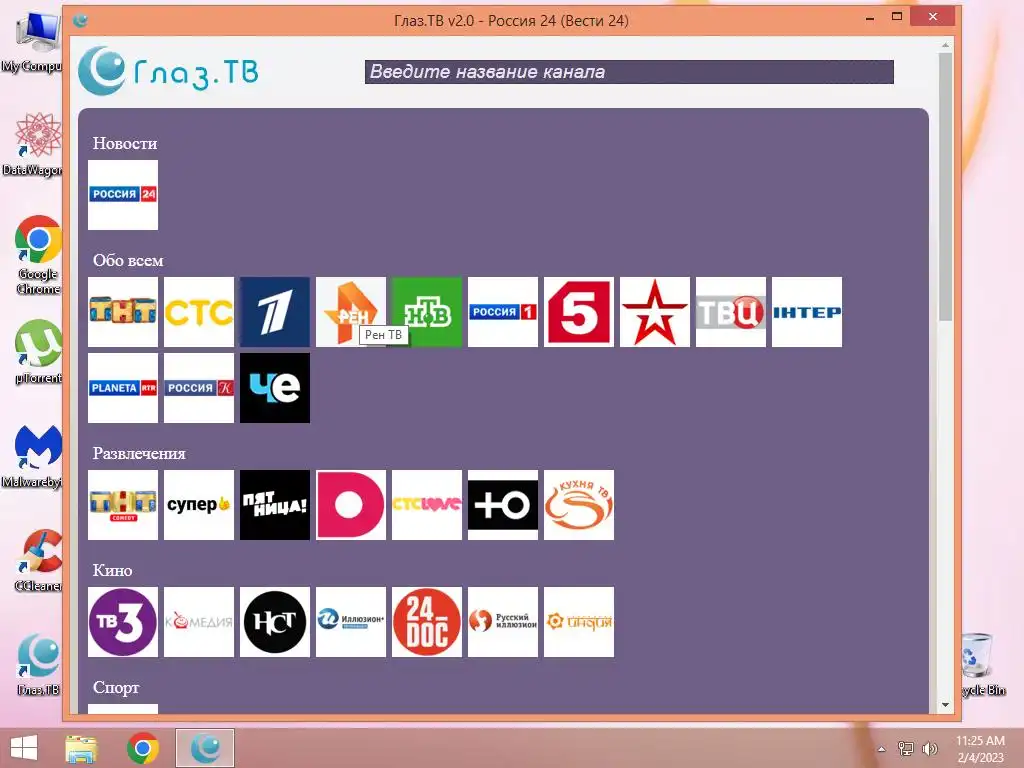Select the Malwarebytes desktop shortcut

pos(34,456)
